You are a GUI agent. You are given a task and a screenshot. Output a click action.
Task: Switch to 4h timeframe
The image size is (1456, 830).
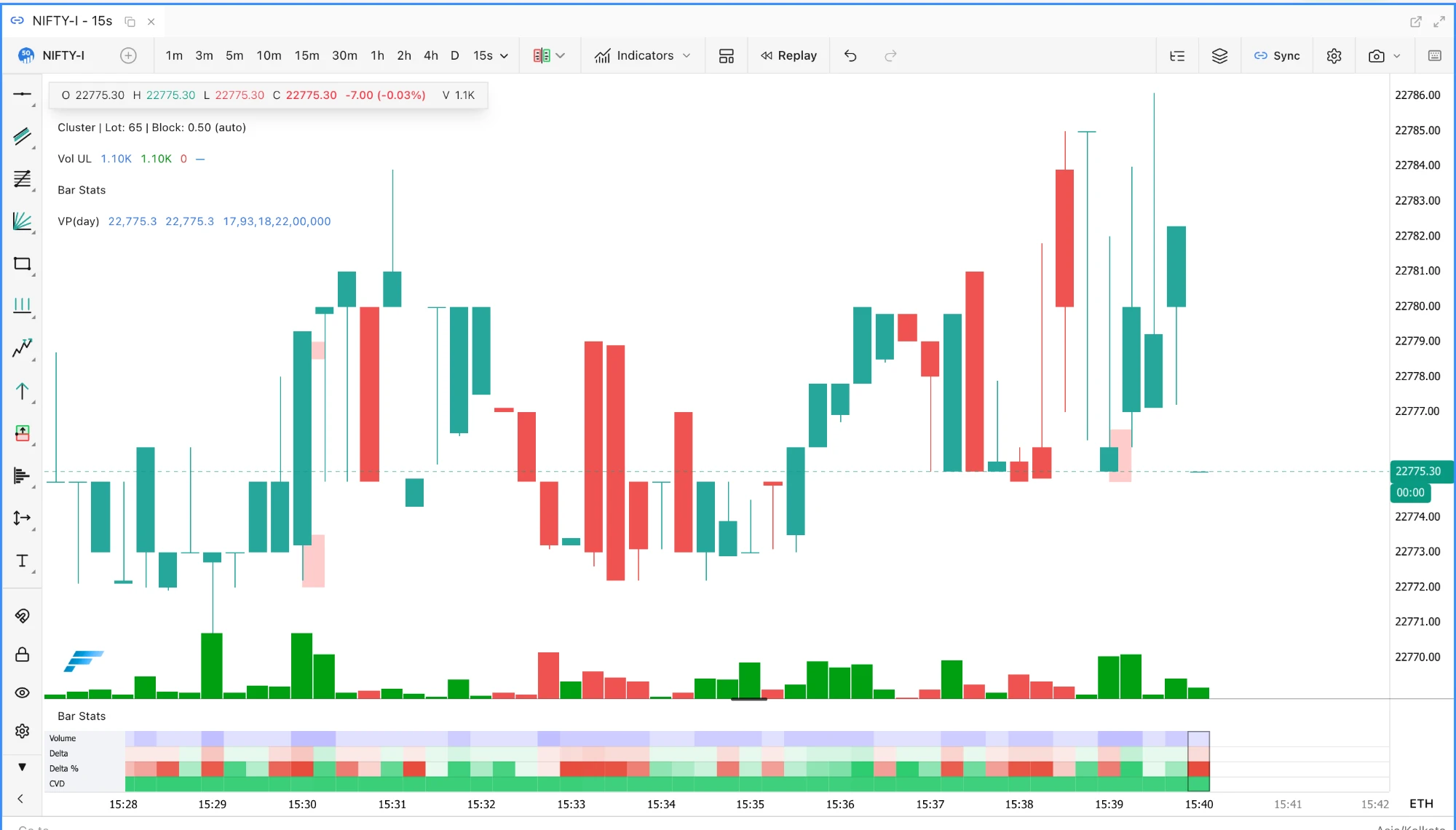pos(431,55)
